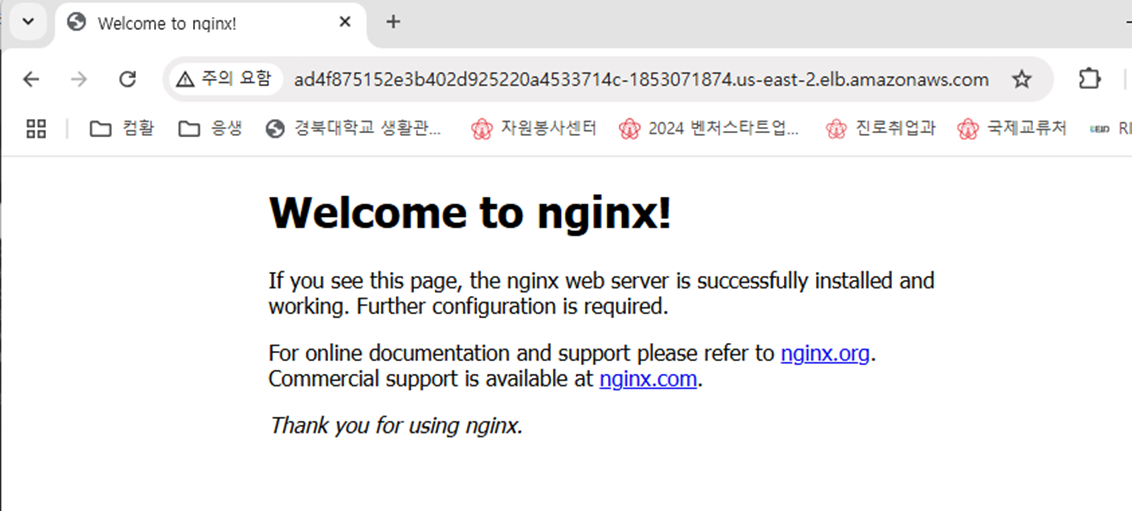This screenshot has width=1132, height=511.
Task: Close the 'Welcome to nginx!' tab
Action: (345, 22)
